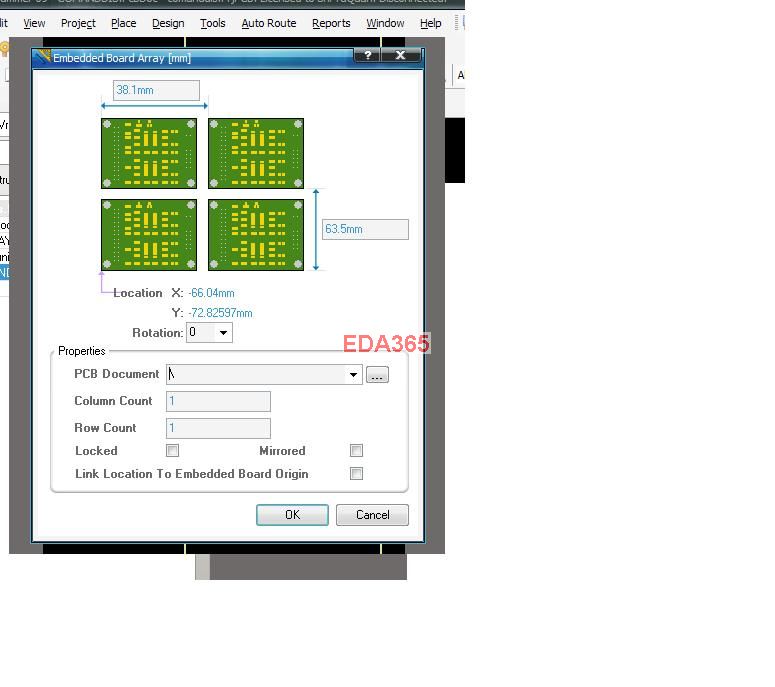The width and height of the screenshot is (775, 687).
Task: Click the PCB Document text field
Action: [x=256, y=375]
